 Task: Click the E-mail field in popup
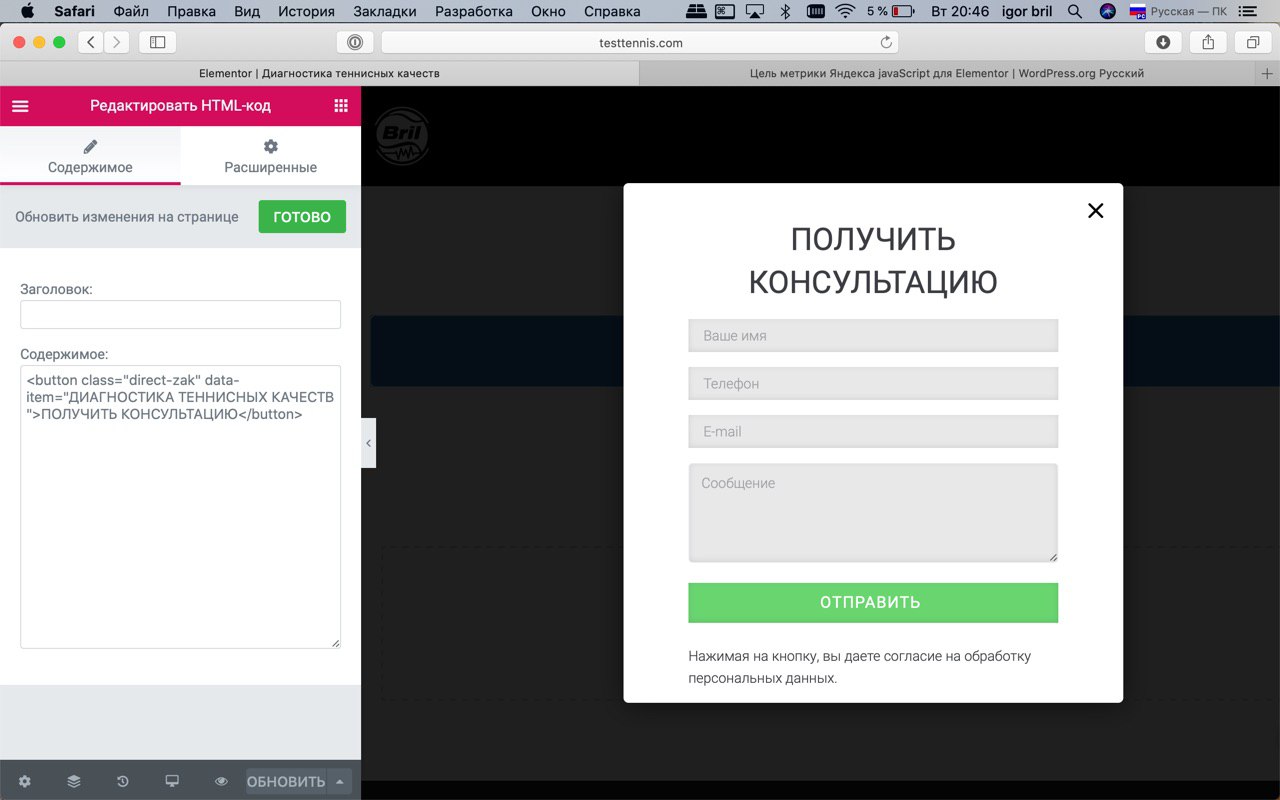point(873,432)
